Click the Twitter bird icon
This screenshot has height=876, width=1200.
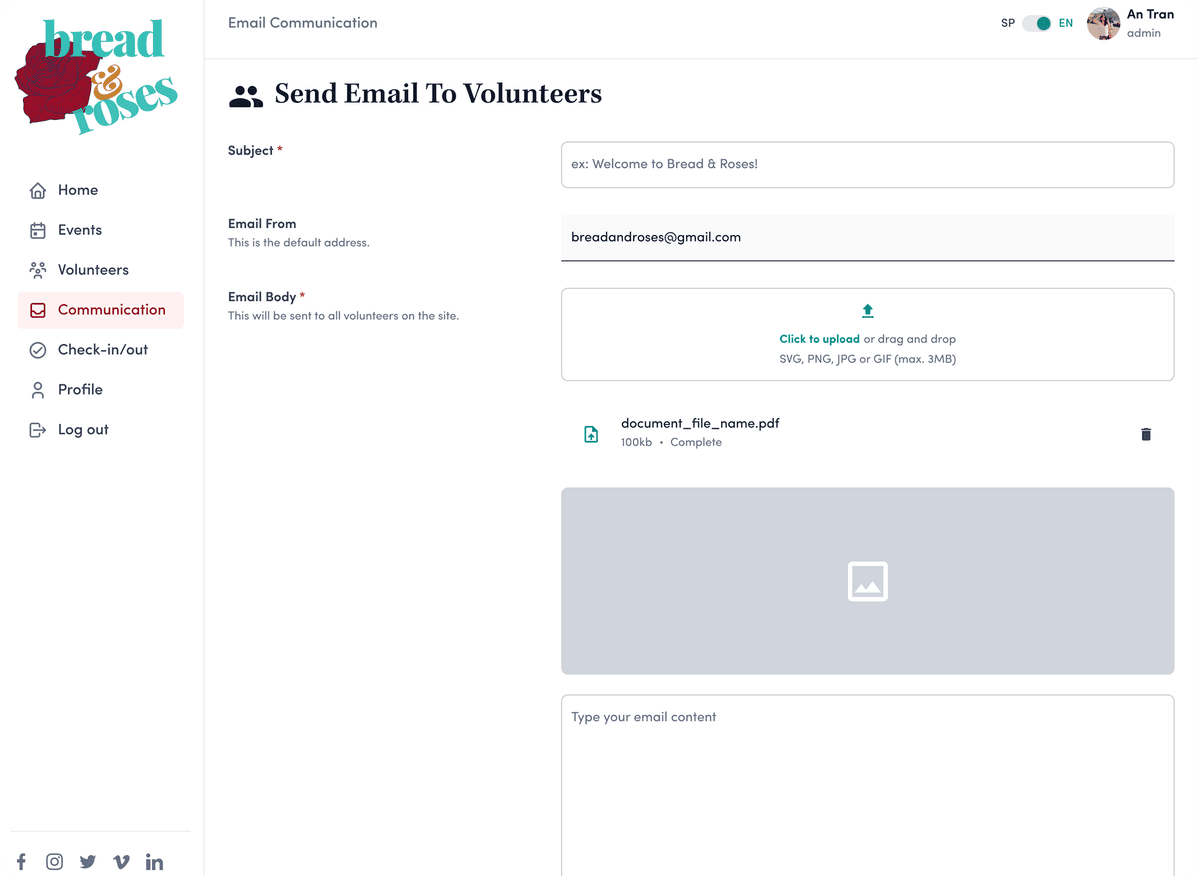88,861
